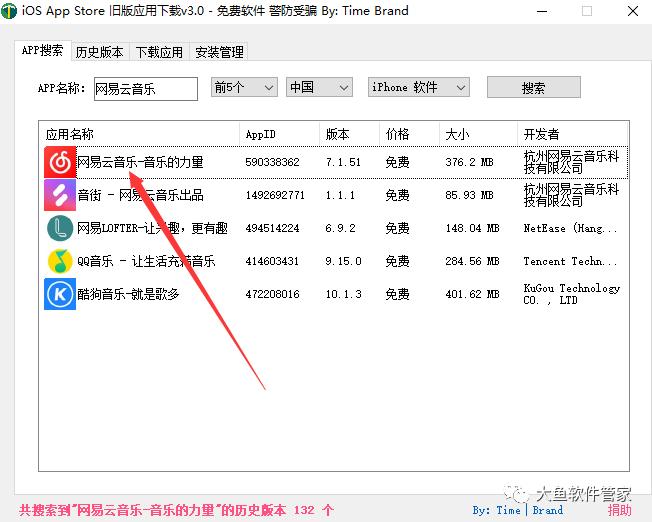Click 免费 price in QQ音乐 row

[x=398, y=261]
